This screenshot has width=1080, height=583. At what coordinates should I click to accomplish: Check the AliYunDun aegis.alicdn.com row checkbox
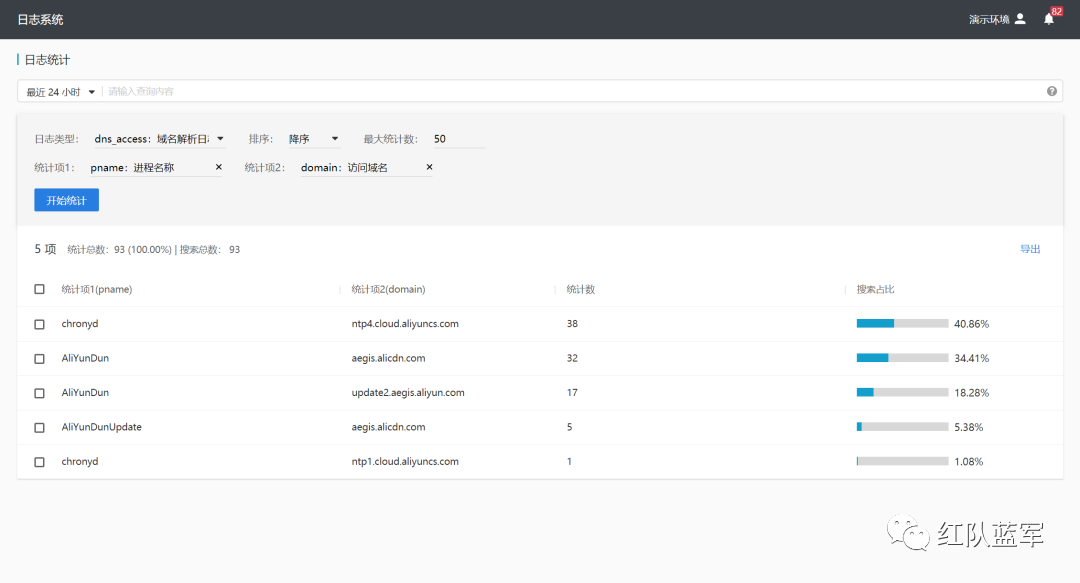(x=39, y=358)
